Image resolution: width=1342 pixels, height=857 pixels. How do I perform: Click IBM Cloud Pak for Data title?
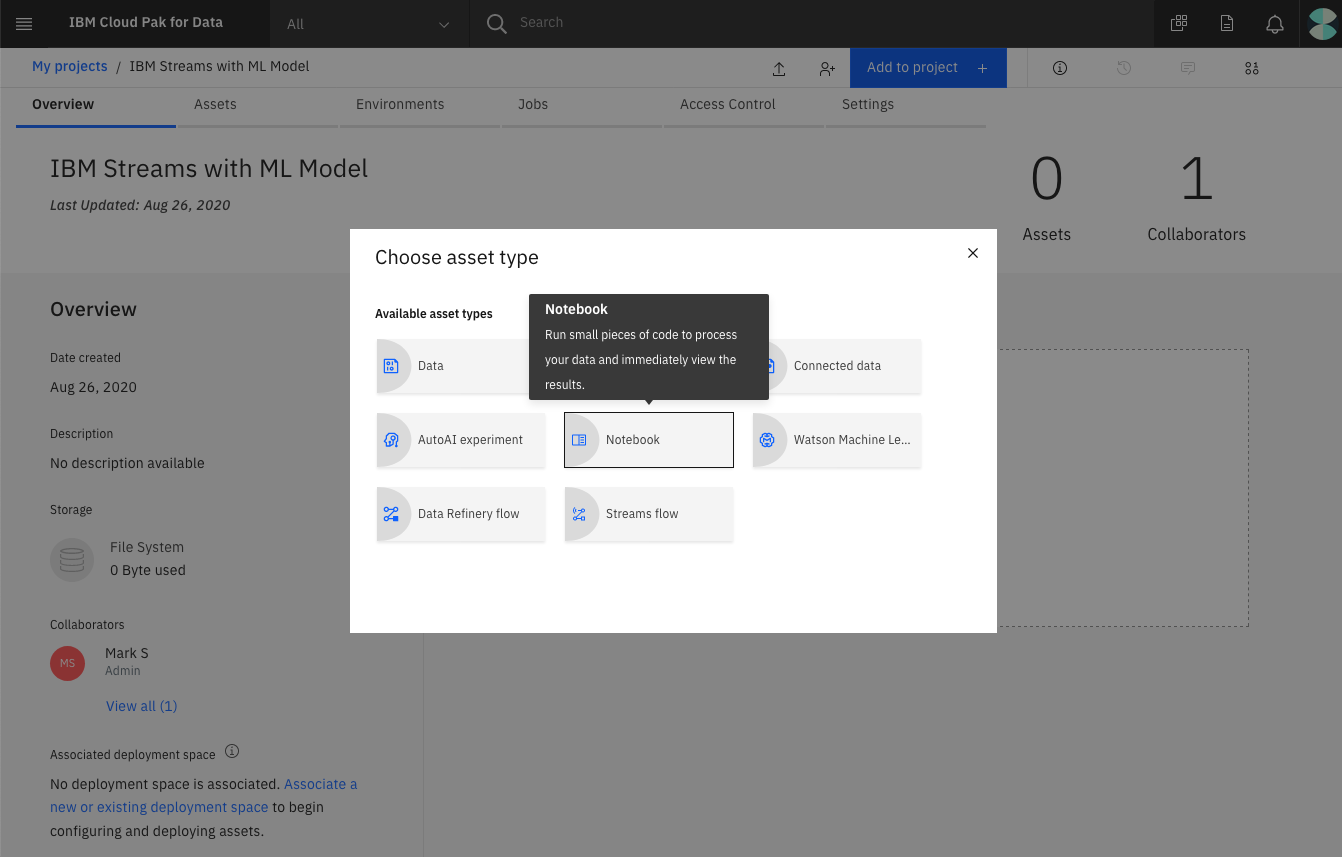click(x=146, y=22)
